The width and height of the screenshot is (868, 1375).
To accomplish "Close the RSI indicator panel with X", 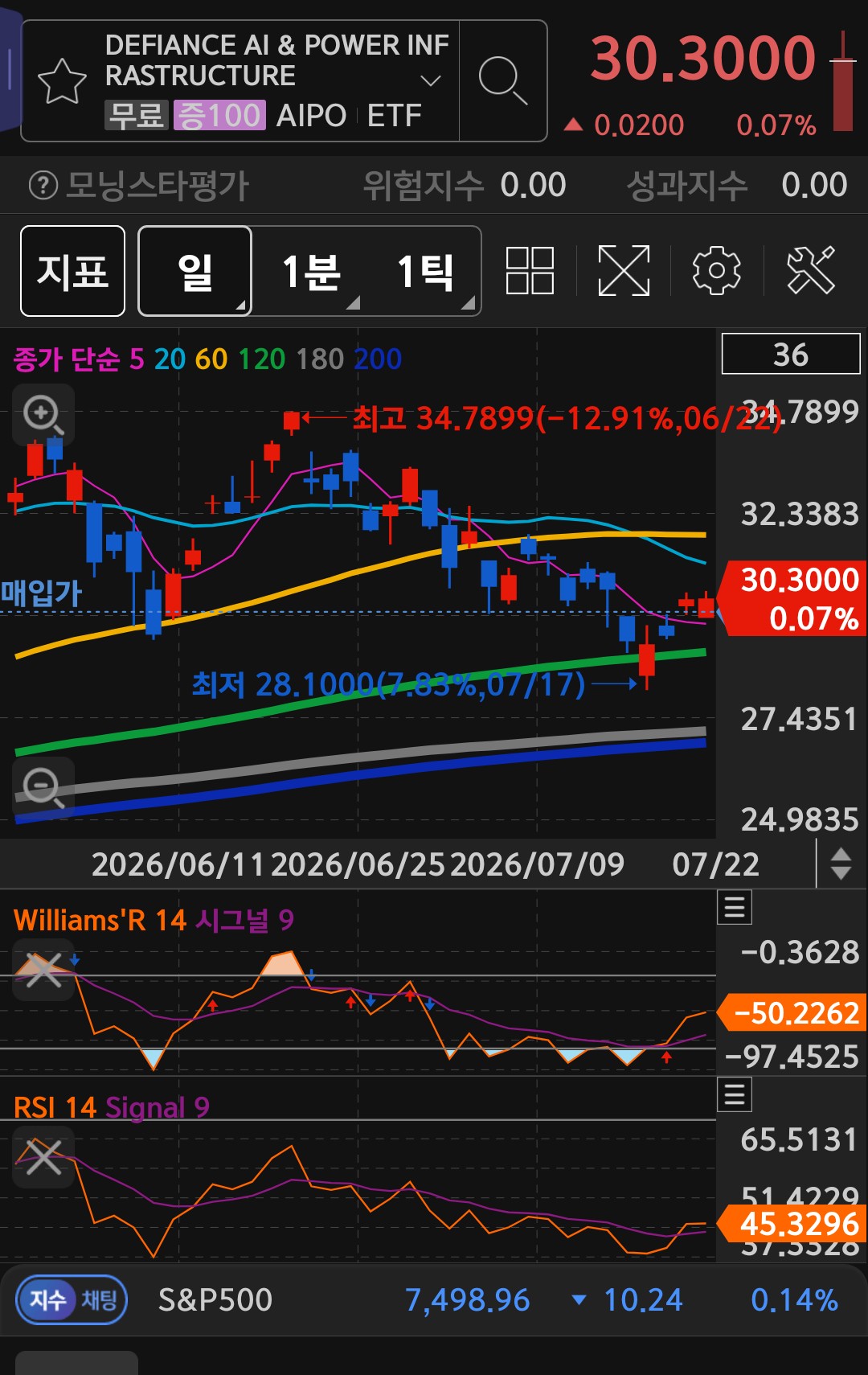I will tap(43, 1157).
